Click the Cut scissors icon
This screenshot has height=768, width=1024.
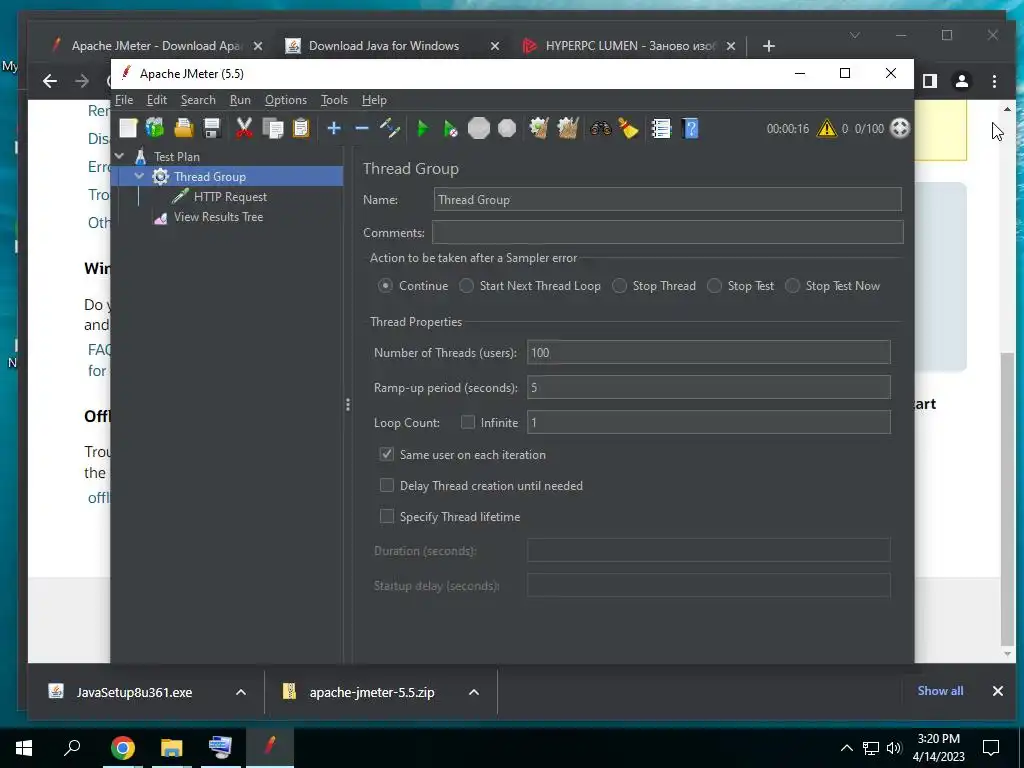pyautogui.click(x=244, y=128)
